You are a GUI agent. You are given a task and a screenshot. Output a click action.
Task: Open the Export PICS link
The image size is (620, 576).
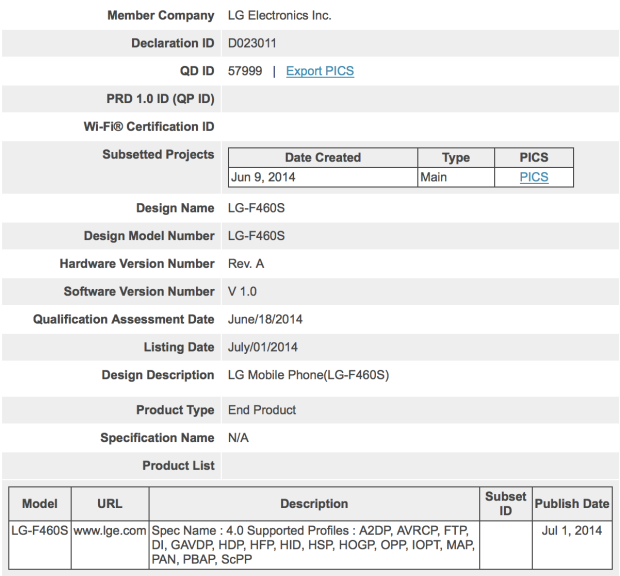320,71
